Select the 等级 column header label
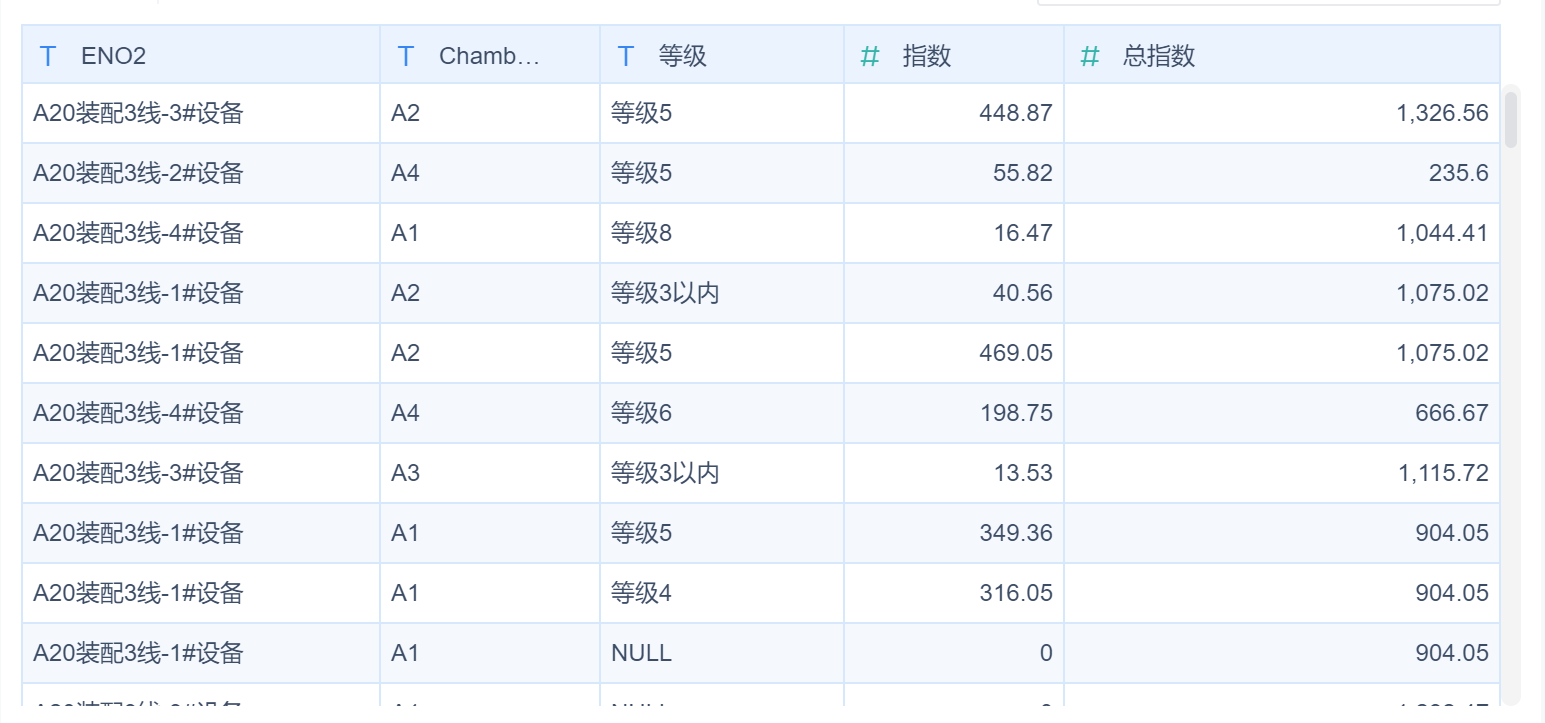This screenshot has height=723, width=1545. click(683, 56)
